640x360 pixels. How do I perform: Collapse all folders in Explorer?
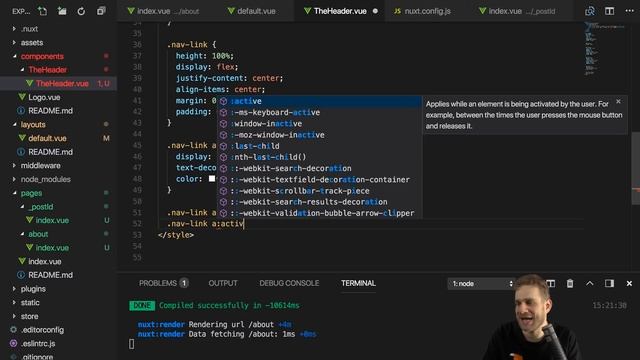(x=101, y=11)
